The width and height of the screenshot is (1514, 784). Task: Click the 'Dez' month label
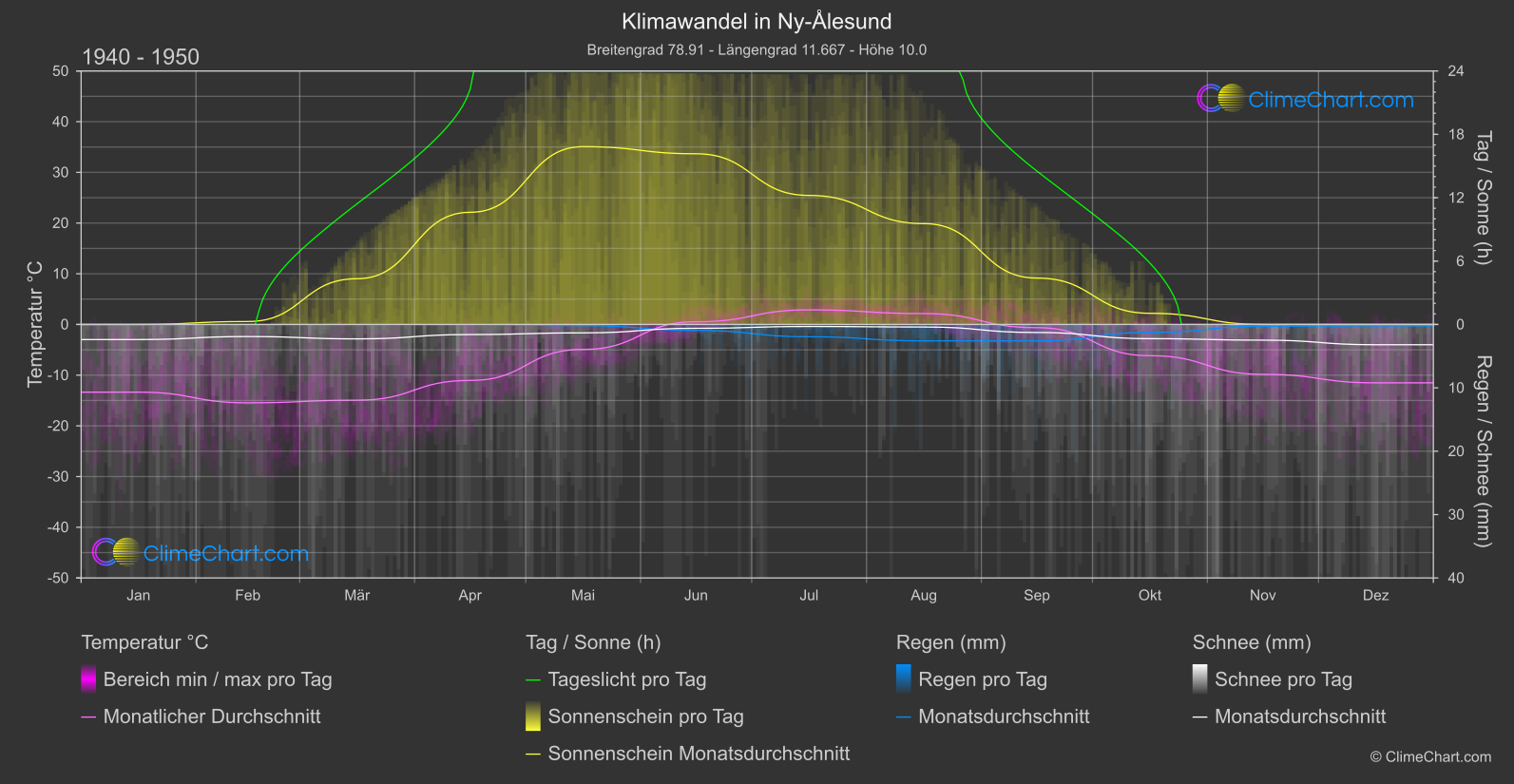point(1376,595)
